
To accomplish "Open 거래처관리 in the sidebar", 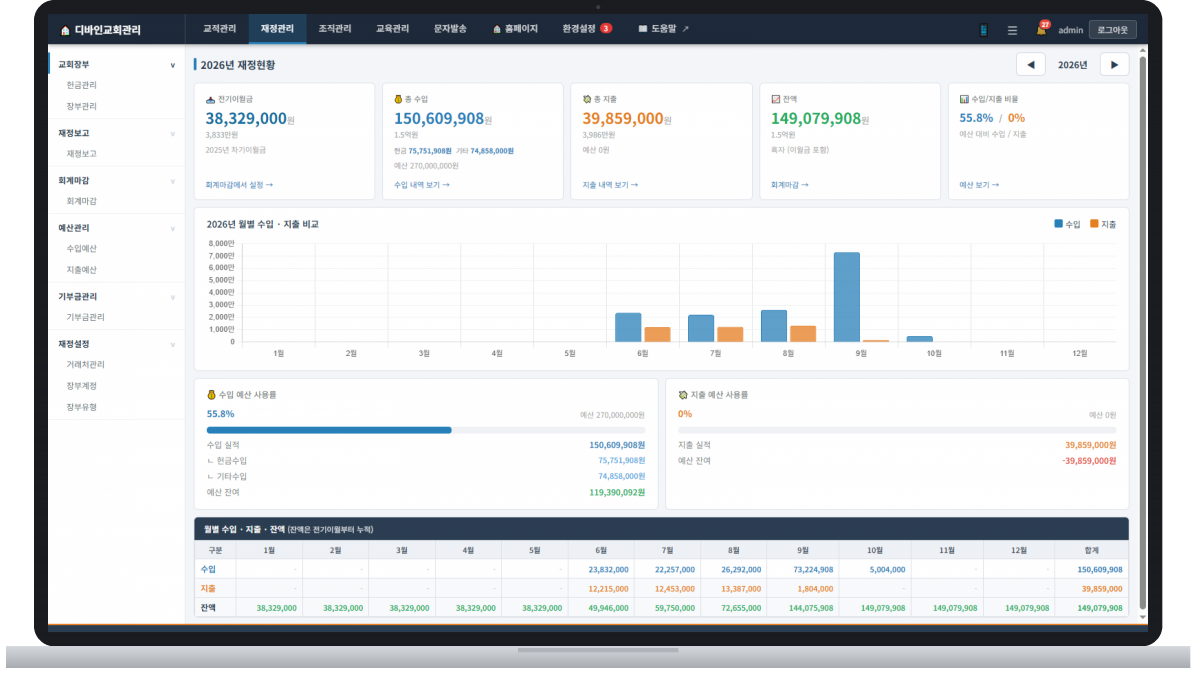I will [x=85, y=365].
